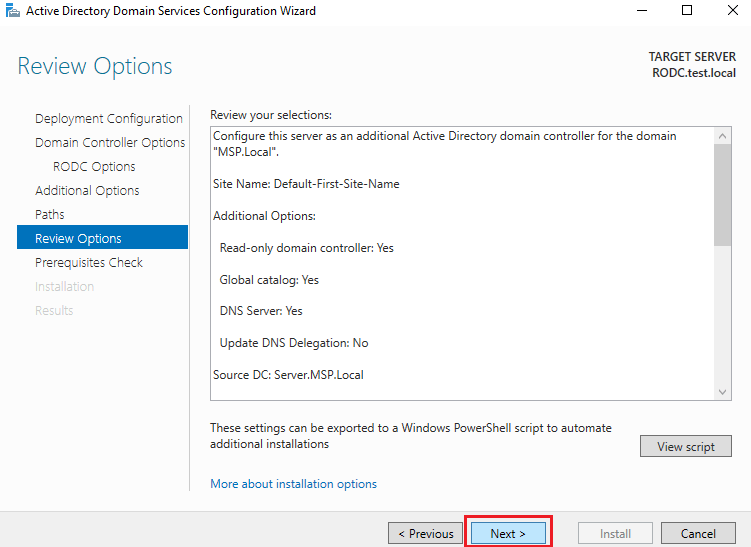
Task: Go back with the Previous button
Action: [426, 533]
